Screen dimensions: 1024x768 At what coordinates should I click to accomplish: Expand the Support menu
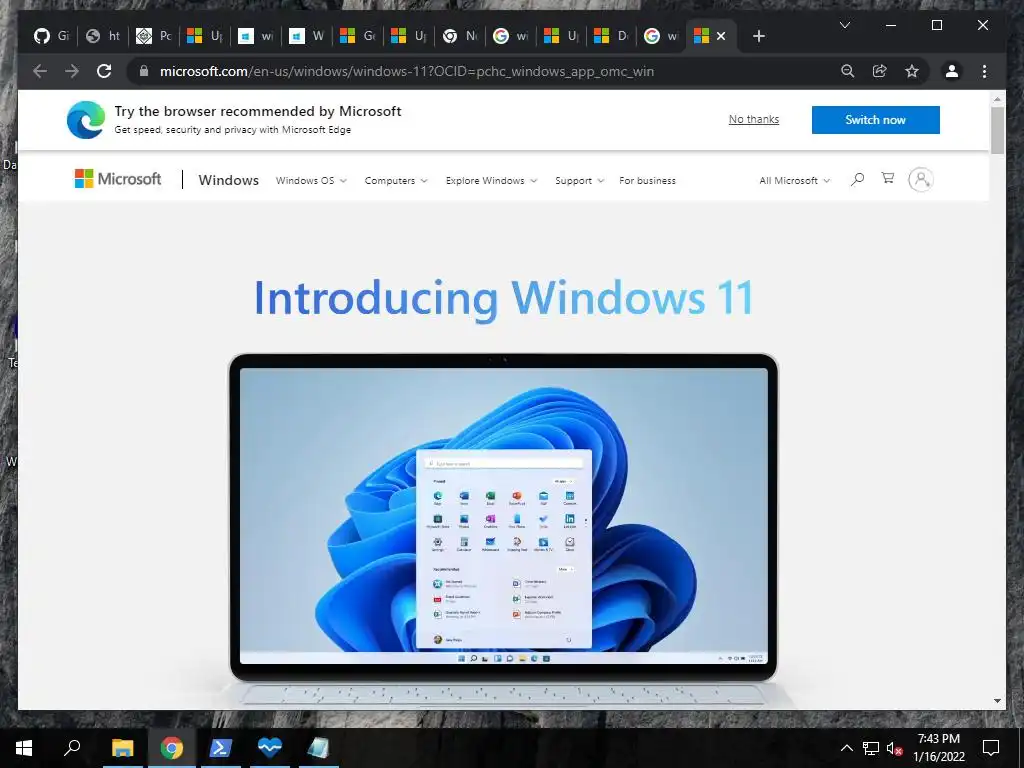click(579, 181)
